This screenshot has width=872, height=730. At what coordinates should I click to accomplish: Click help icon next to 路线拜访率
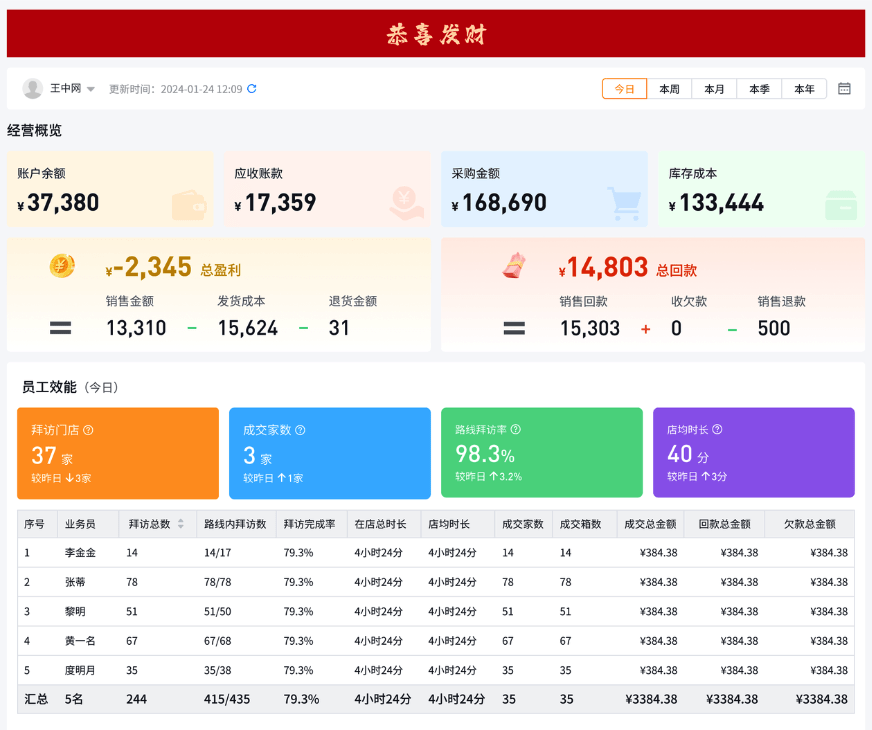[x=516, y=430]
